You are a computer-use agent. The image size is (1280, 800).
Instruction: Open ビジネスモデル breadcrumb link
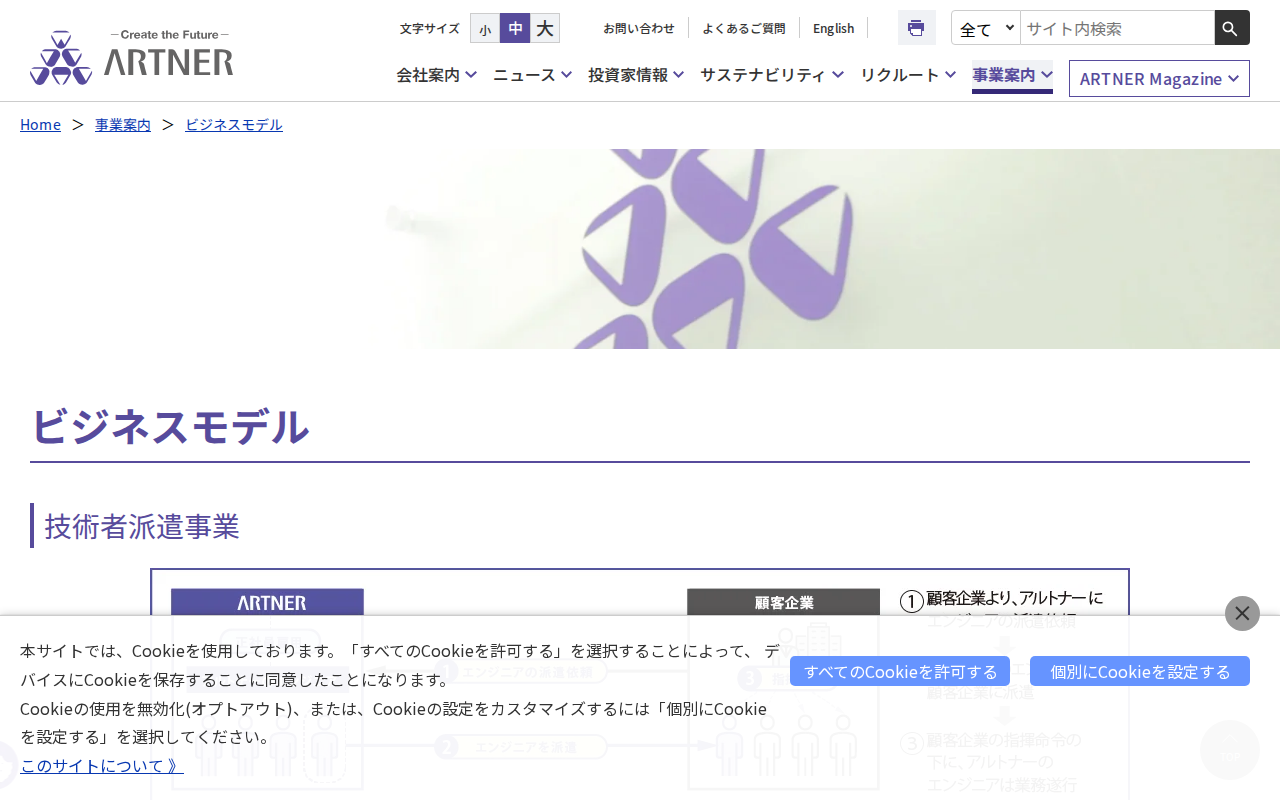click(234, 124)
